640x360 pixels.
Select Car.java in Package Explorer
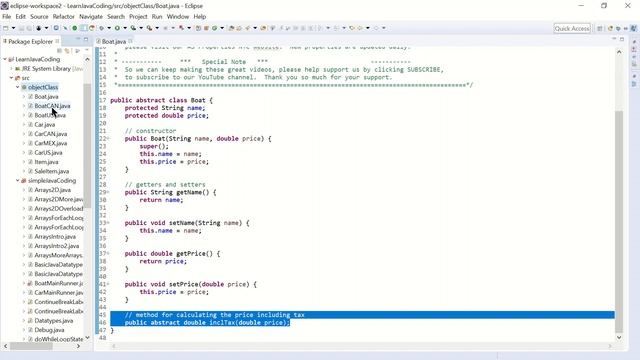(x=44, y=124)
